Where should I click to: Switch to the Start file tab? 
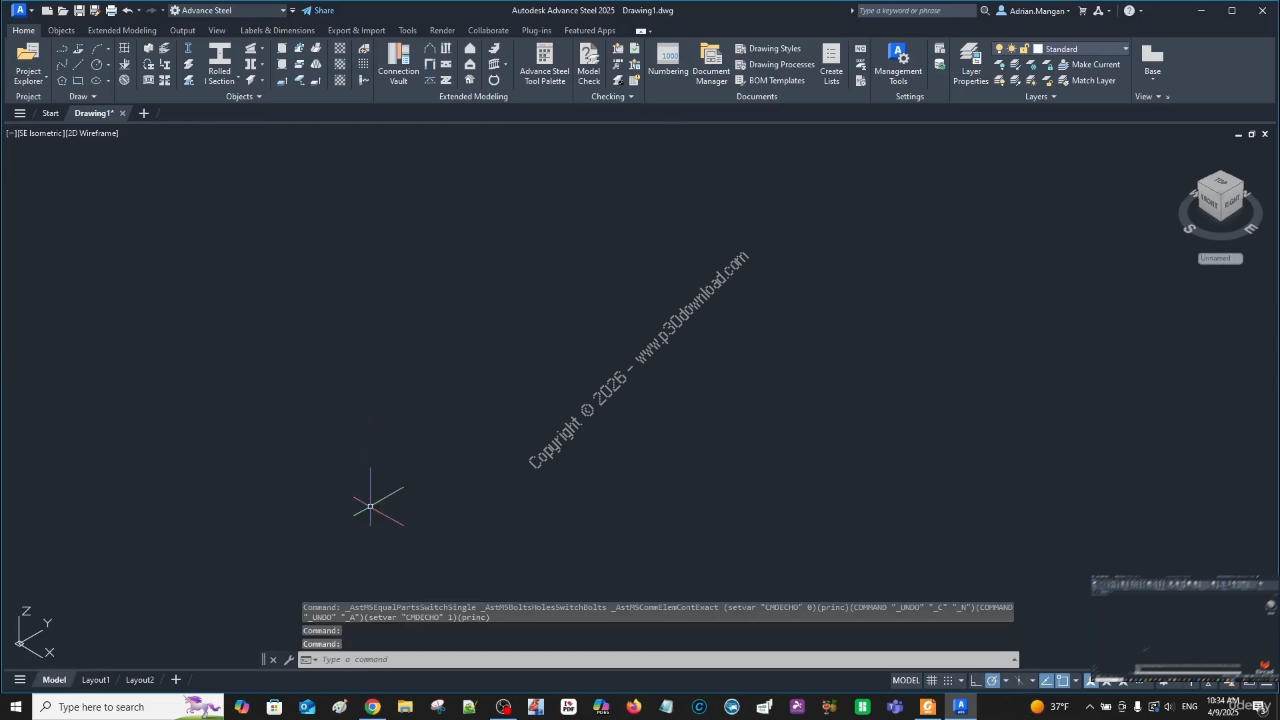(50, 114)
